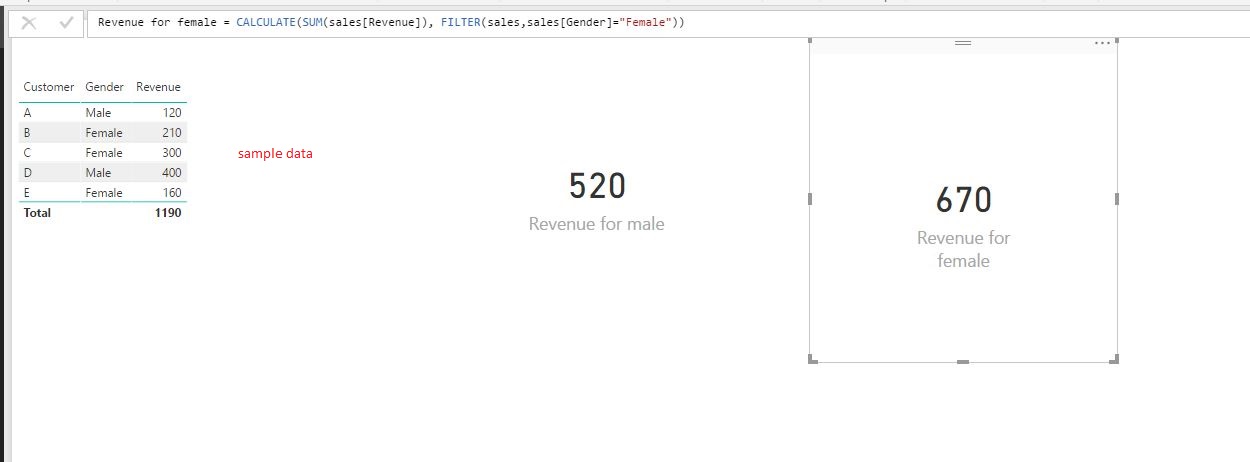
Task: Click the left-middle resize handle of female card
Action: (810, 199)
